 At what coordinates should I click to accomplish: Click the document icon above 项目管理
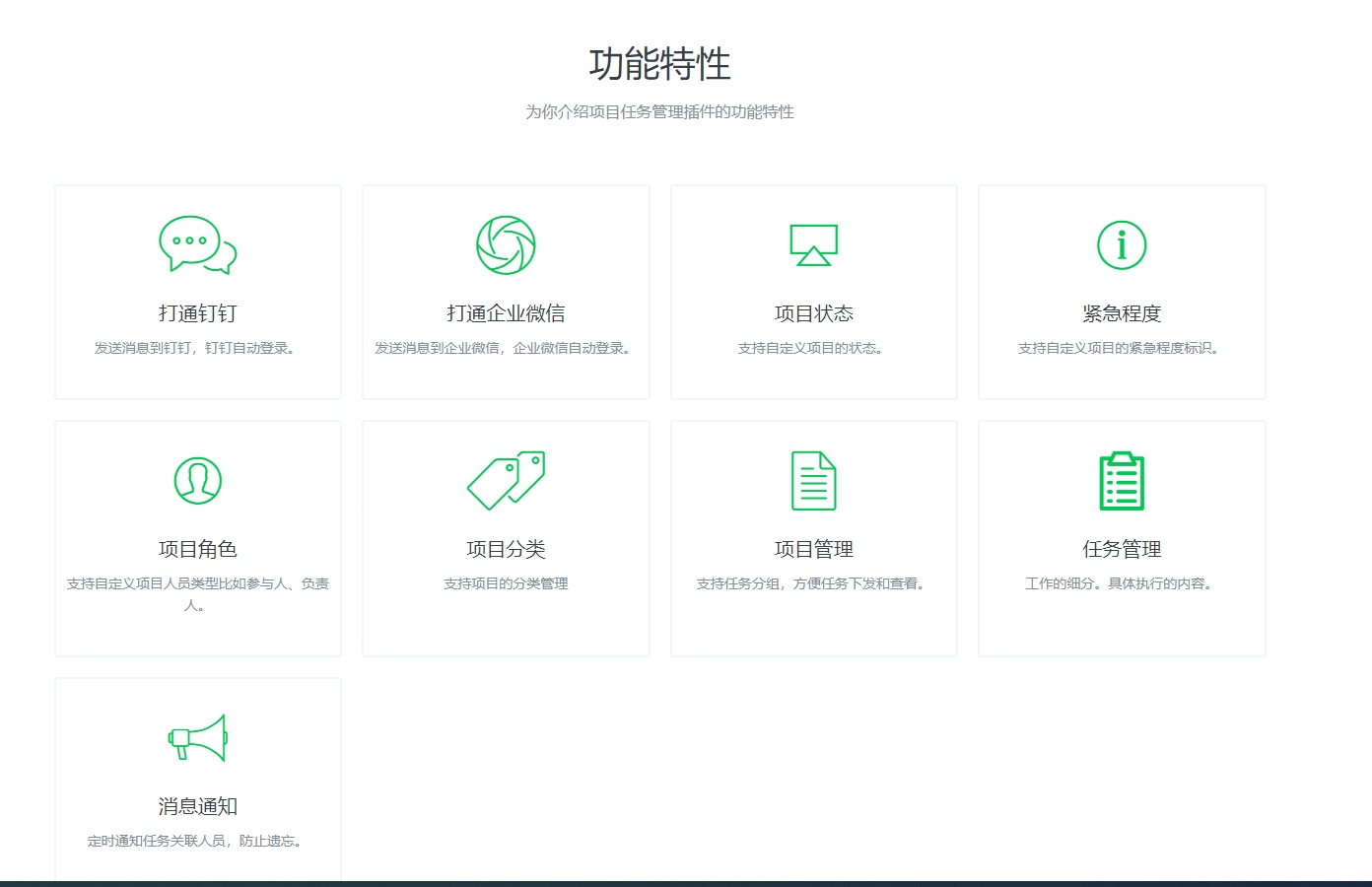[x=813, y=480]
